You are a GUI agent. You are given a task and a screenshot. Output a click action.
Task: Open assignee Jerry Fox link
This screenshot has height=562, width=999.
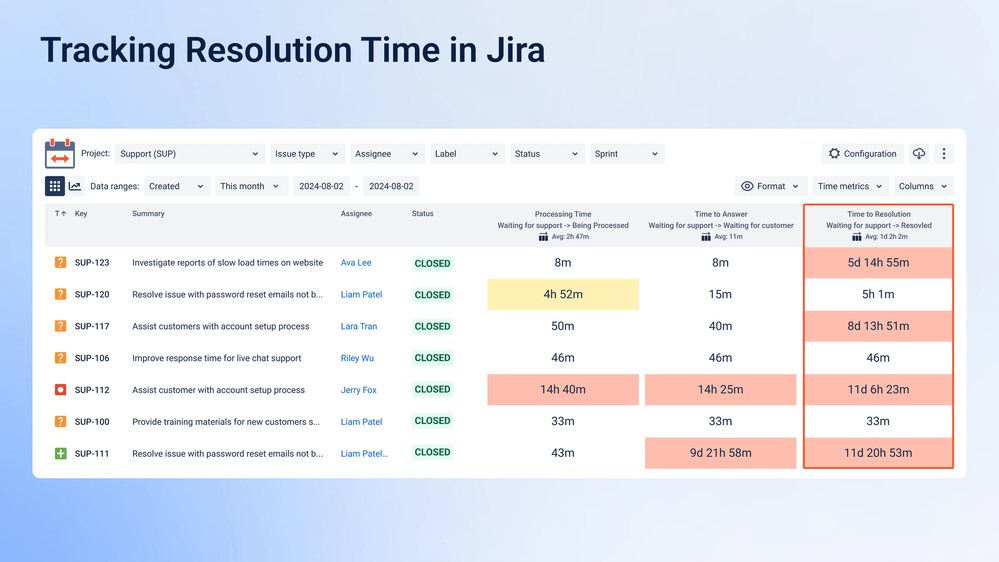point(358,390)
